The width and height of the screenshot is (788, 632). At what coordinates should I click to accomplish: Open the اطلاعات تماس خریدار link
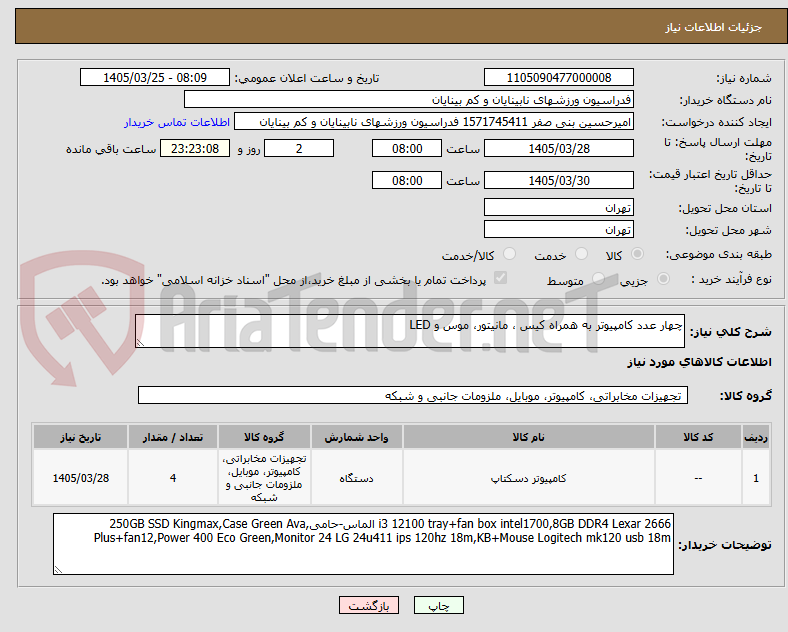pyautogui.click(x=177, y=122)
